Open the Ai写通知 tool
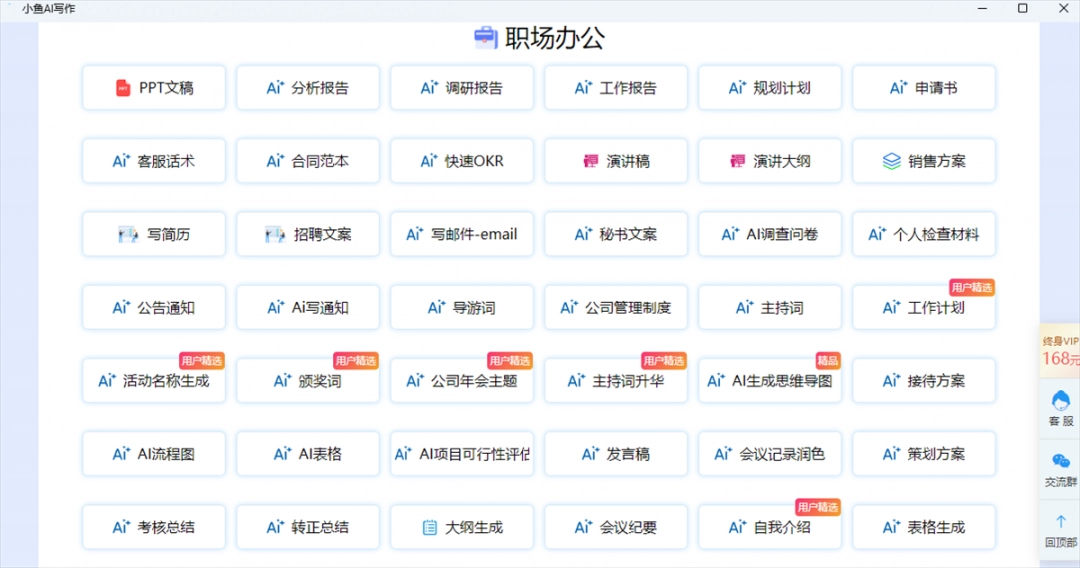This screenshot has height=568, width=1080. click(308, 307)
